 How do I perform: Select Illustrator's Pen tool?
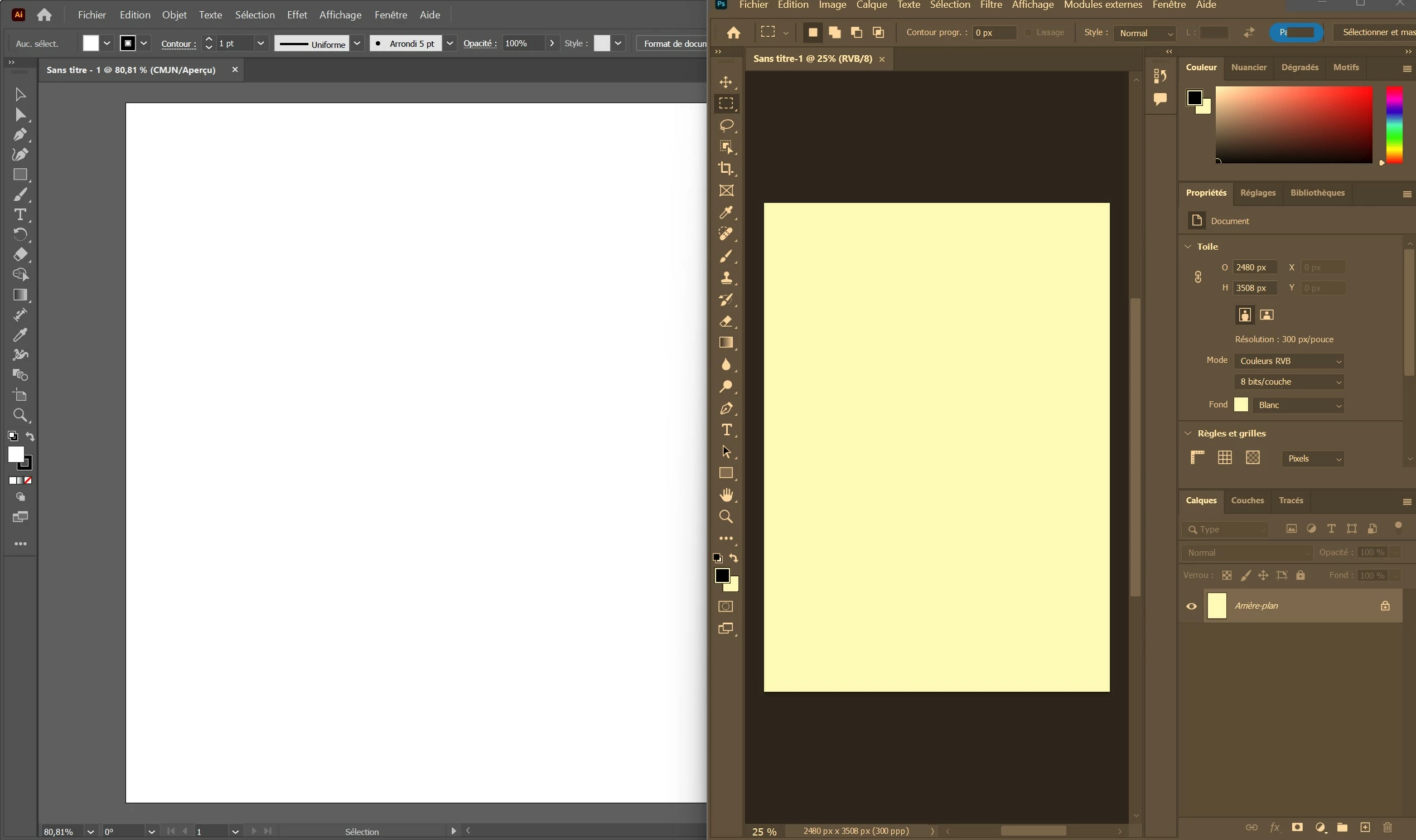point(20,135)
